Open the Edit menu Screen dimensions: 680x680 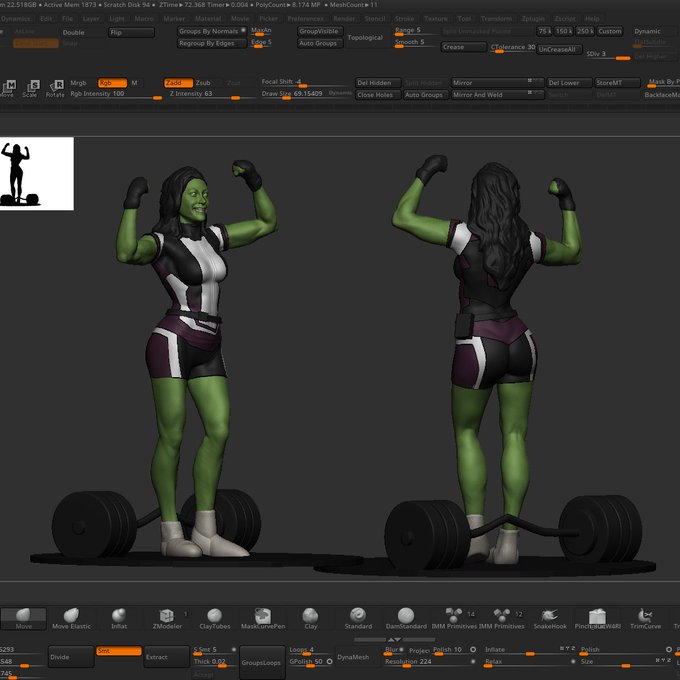click(46, 19)
